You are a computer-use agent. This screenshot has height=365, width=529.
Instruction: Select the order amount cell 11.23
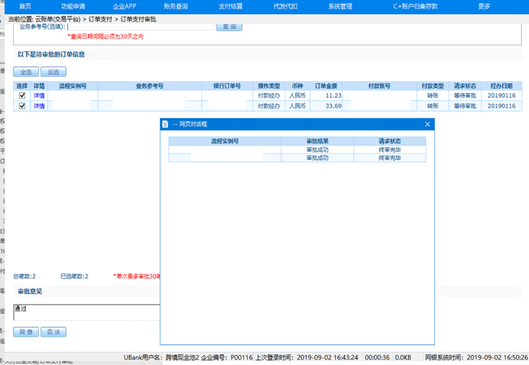tap(326, 95)
